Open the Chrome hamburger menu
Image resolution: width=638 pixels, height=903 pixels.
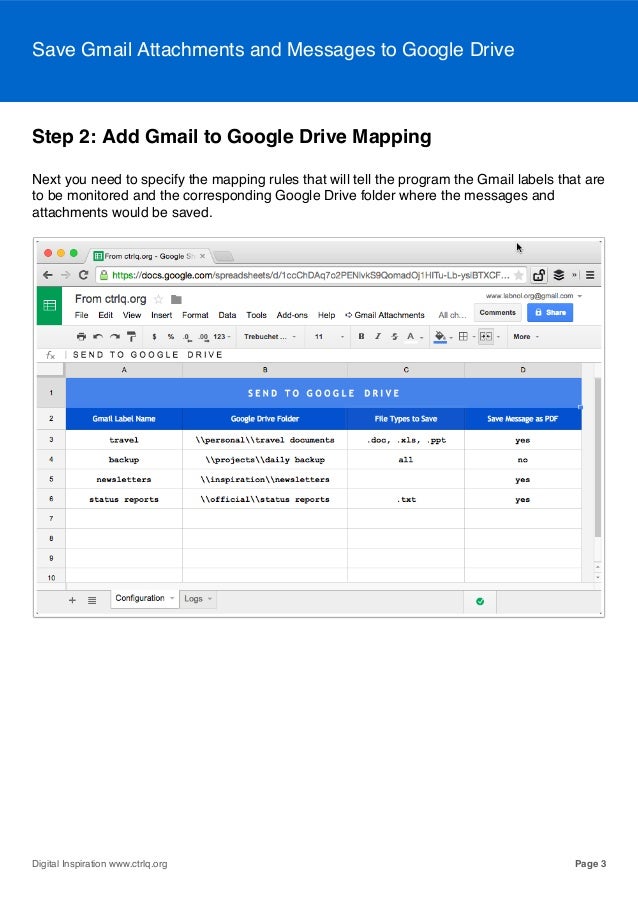point(590,275)
